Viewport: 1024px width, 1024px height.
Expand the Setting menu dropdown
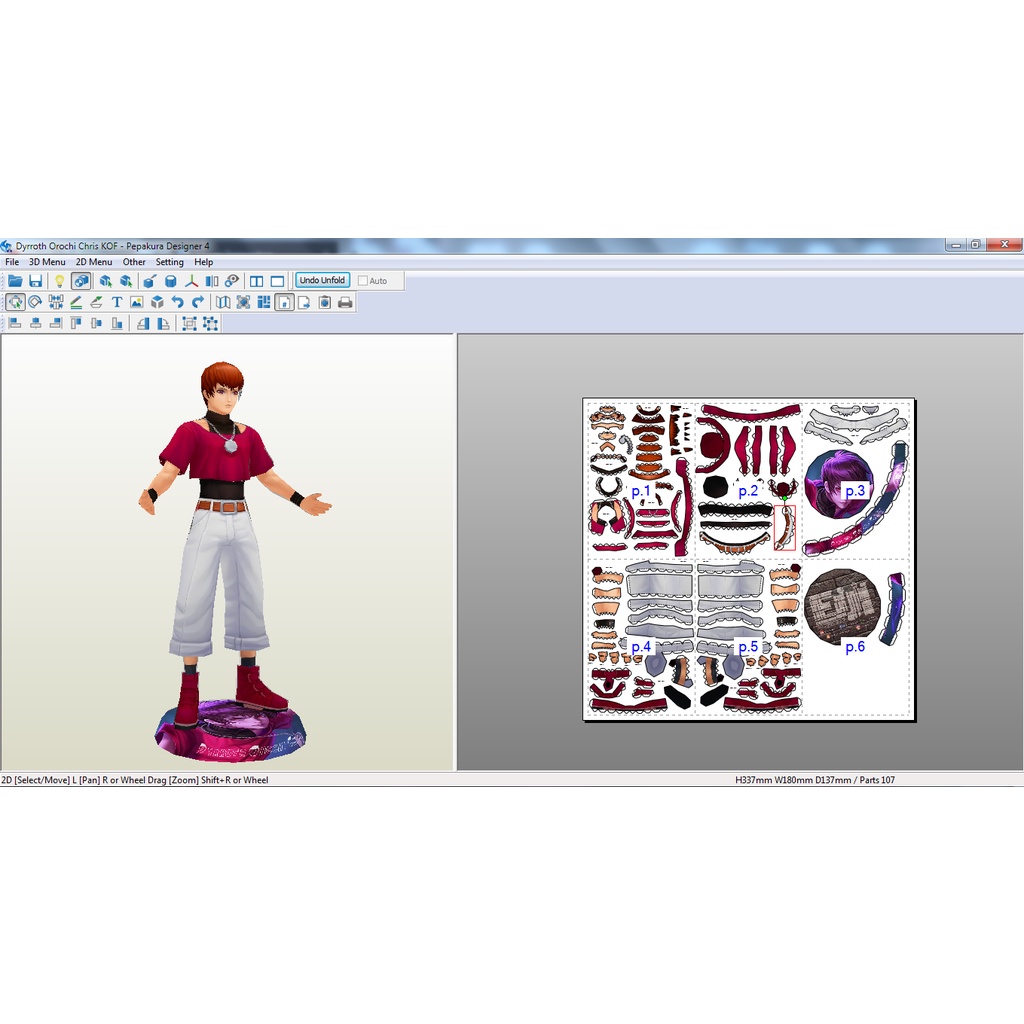[169, 262]
